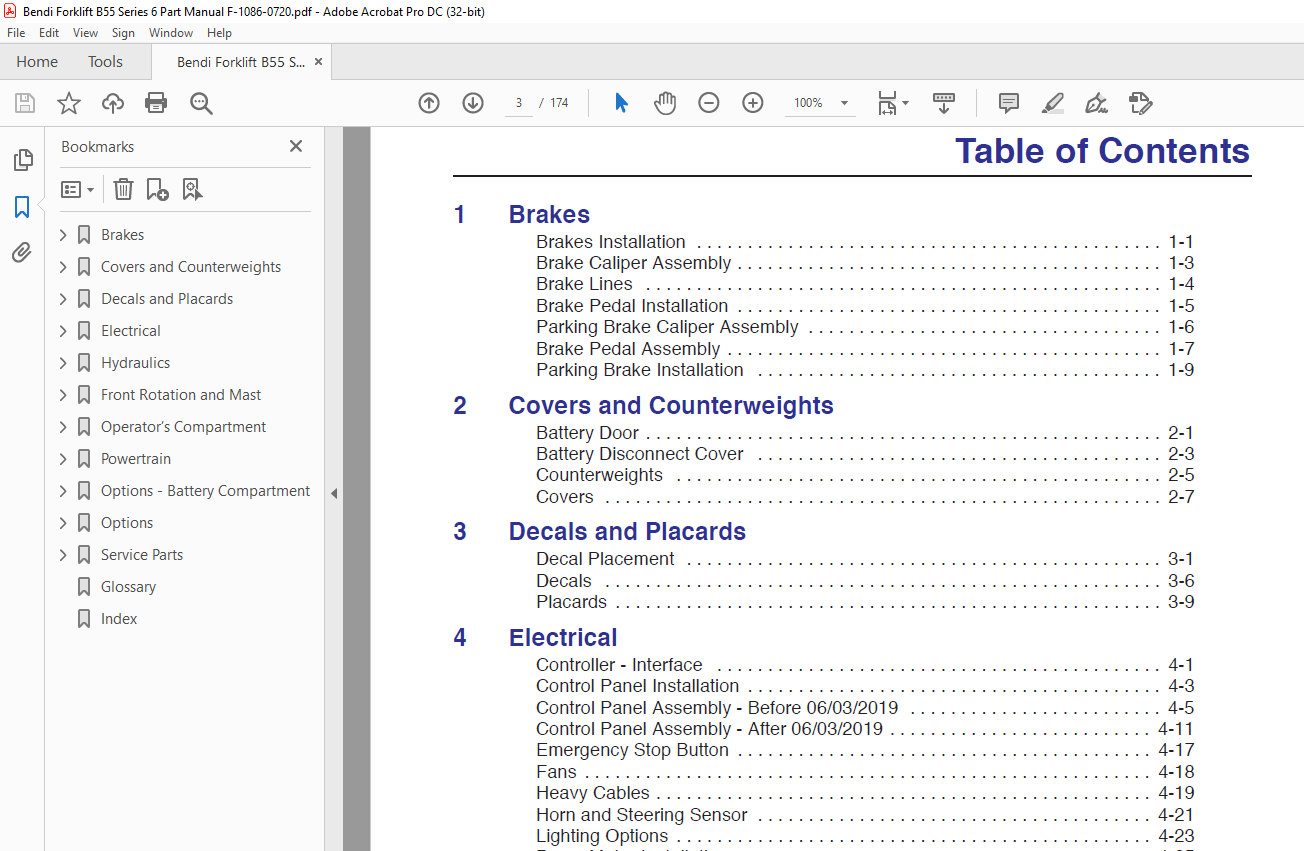The height and width of the screenshot is (851, 1304).
Task: Open the Page Thumbnails panel
Action: (22, 160)
